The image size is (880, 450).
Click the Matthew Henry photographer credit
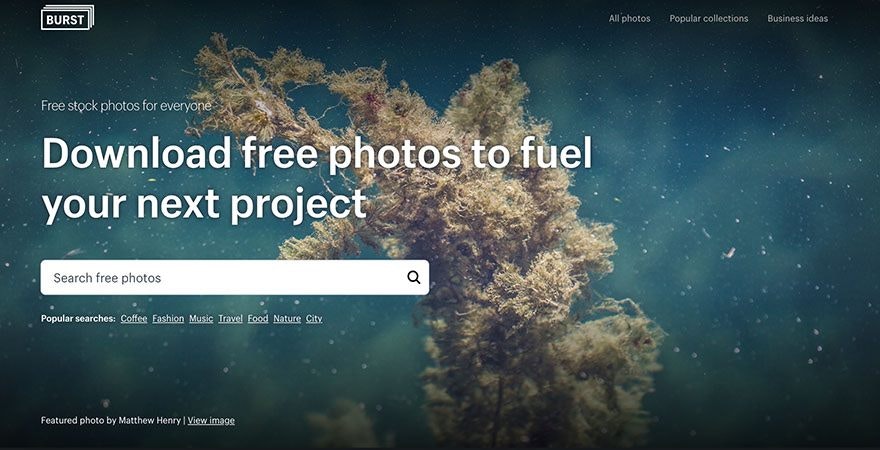click(150, 420)
